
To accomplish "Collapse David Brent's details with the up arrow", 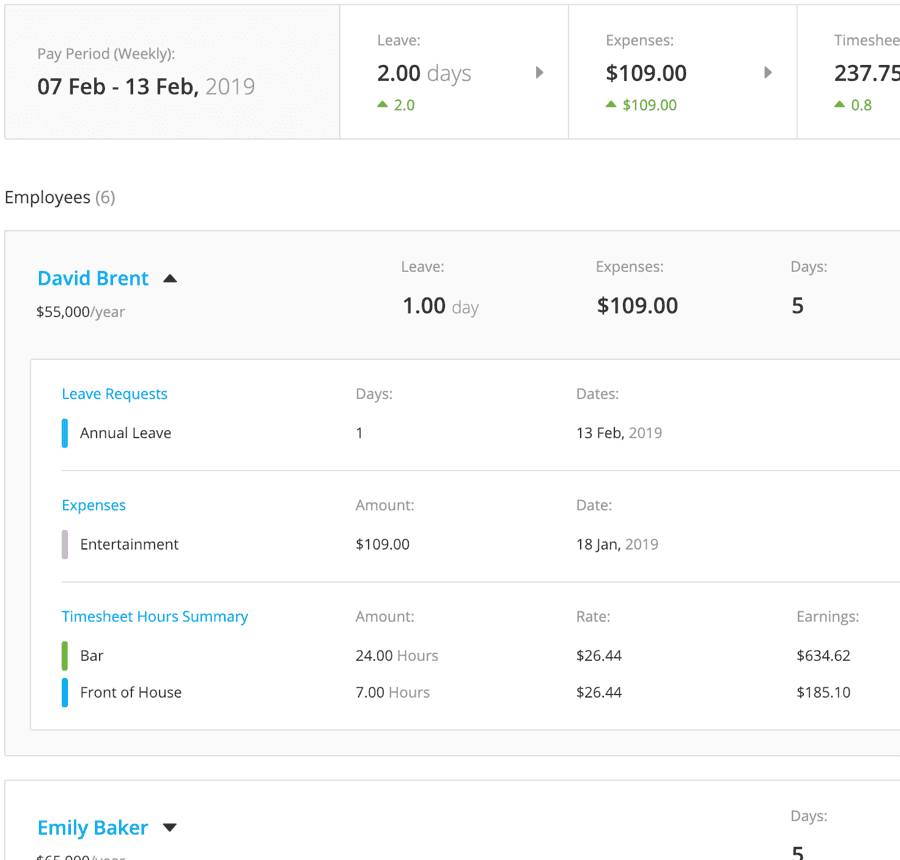I will click(x=170, y=279).
